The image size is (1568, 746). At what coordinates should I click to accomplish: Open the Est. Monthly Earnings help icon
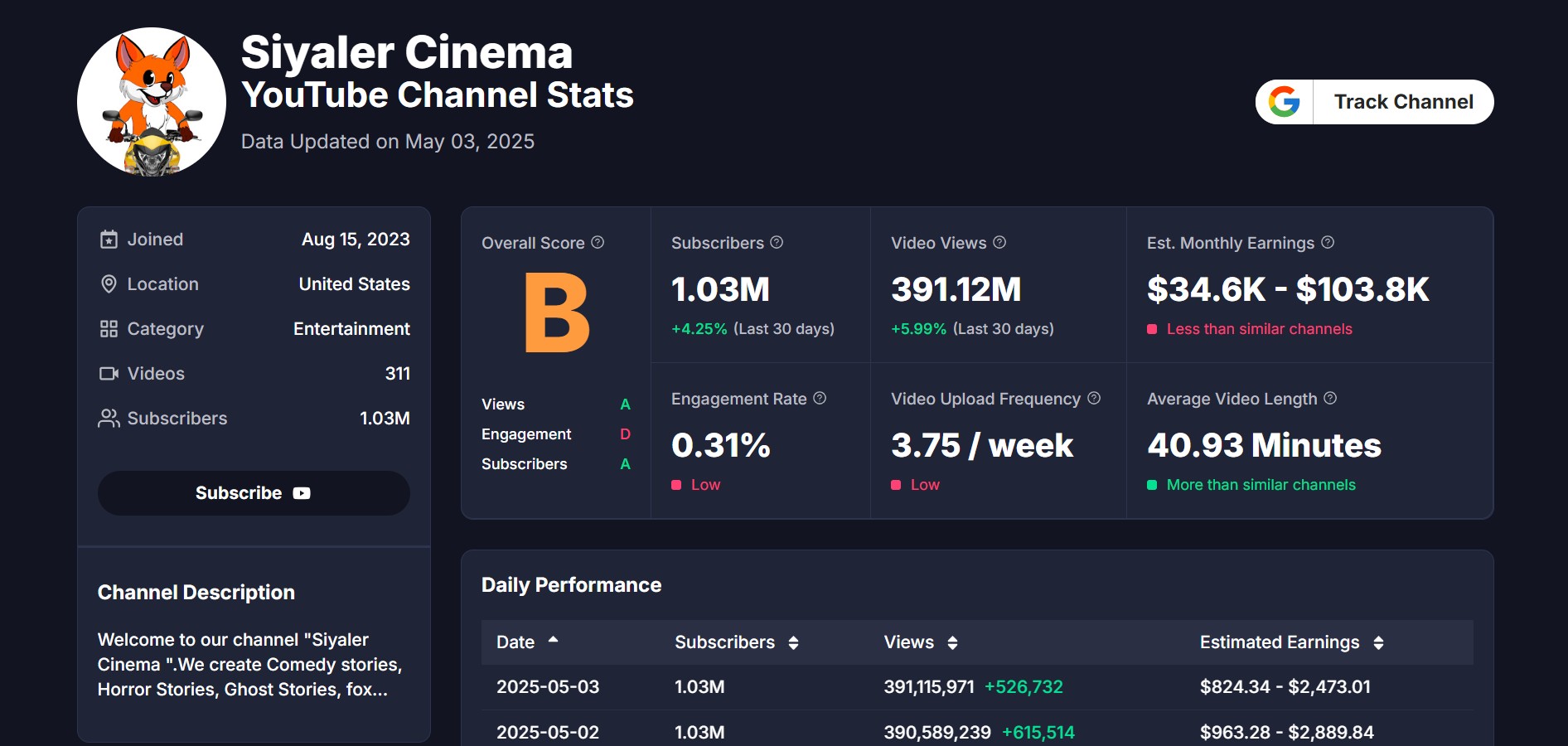pyautogui.click(x=1328, y=242)
